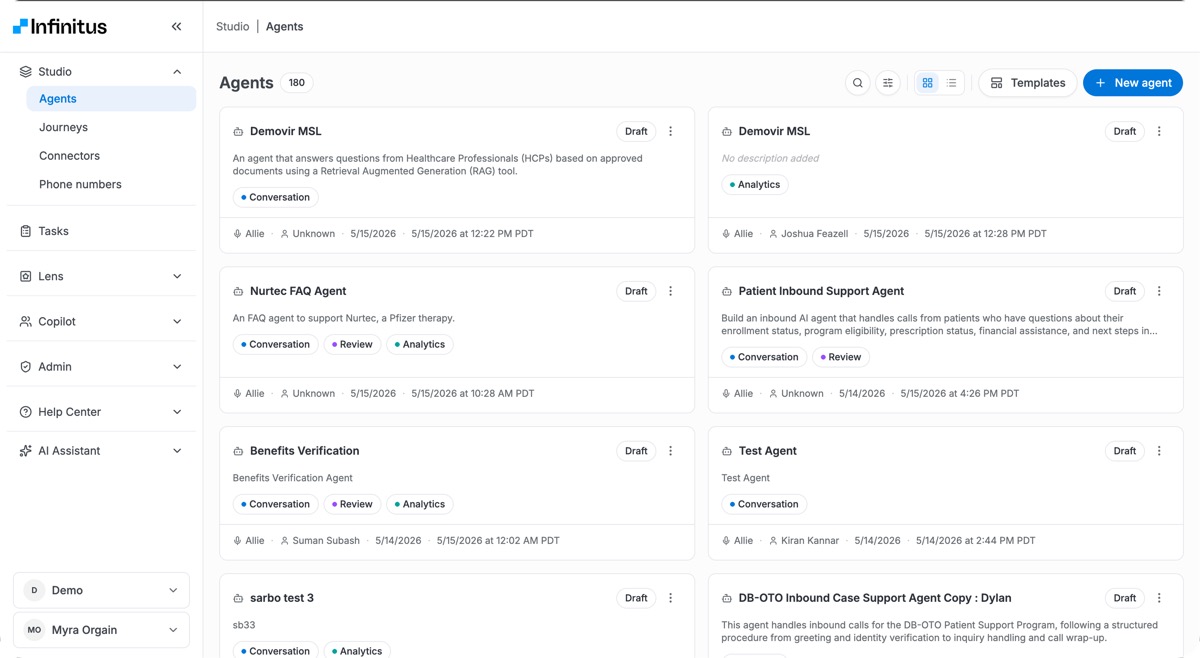Open more options for Nurtec FAQ Agent

tap(670, 291)
